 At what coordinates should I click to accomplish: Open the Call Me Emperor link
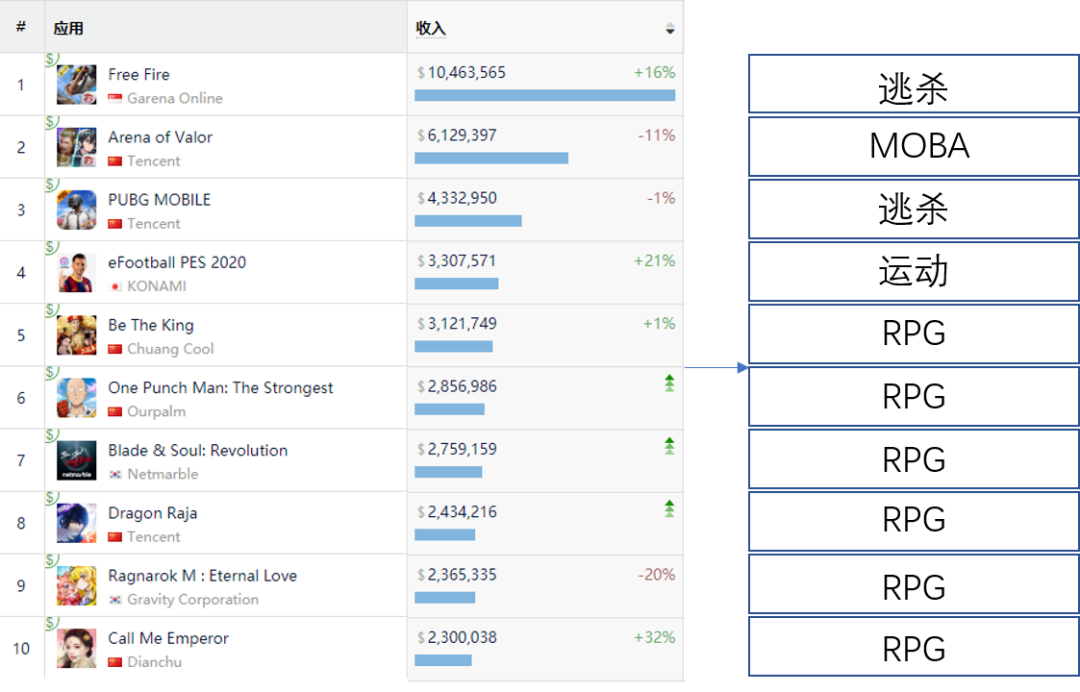pyautogui.click(x=168, y=638)
